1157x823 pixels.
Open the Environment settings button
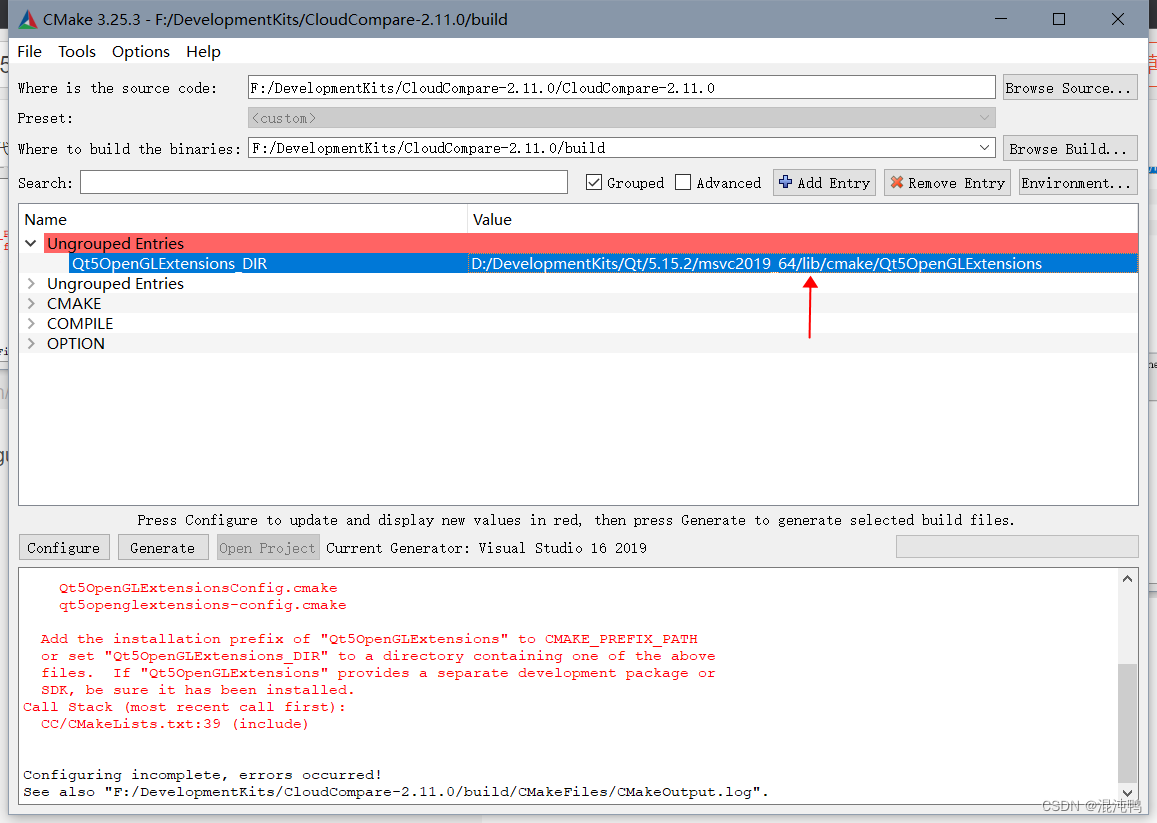click(x=1077, y=182)
